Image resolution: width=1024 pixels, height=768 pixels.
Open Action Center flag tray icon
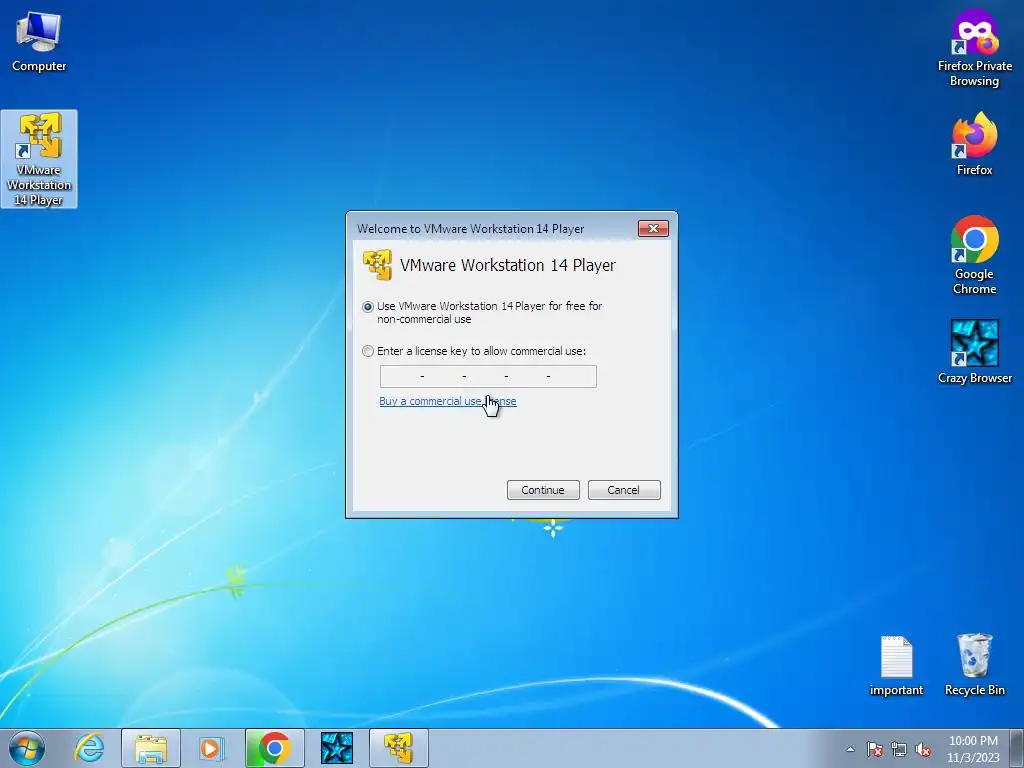[x=875, y=749]
